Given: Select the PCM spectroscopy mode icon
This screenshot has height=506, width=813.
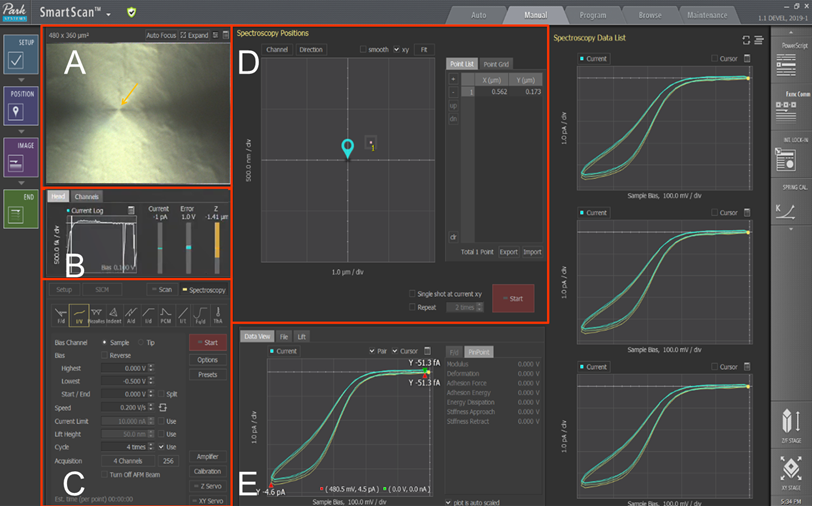Looking at the screenshot, I should 165,315.
